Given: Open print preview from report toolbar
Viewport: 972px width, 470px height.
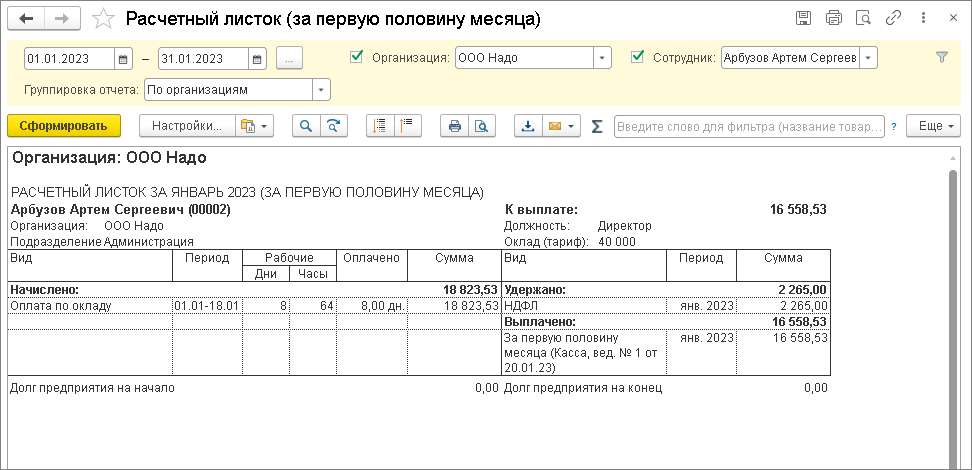Looking at the screenshot, I should (x=482, y=126).
